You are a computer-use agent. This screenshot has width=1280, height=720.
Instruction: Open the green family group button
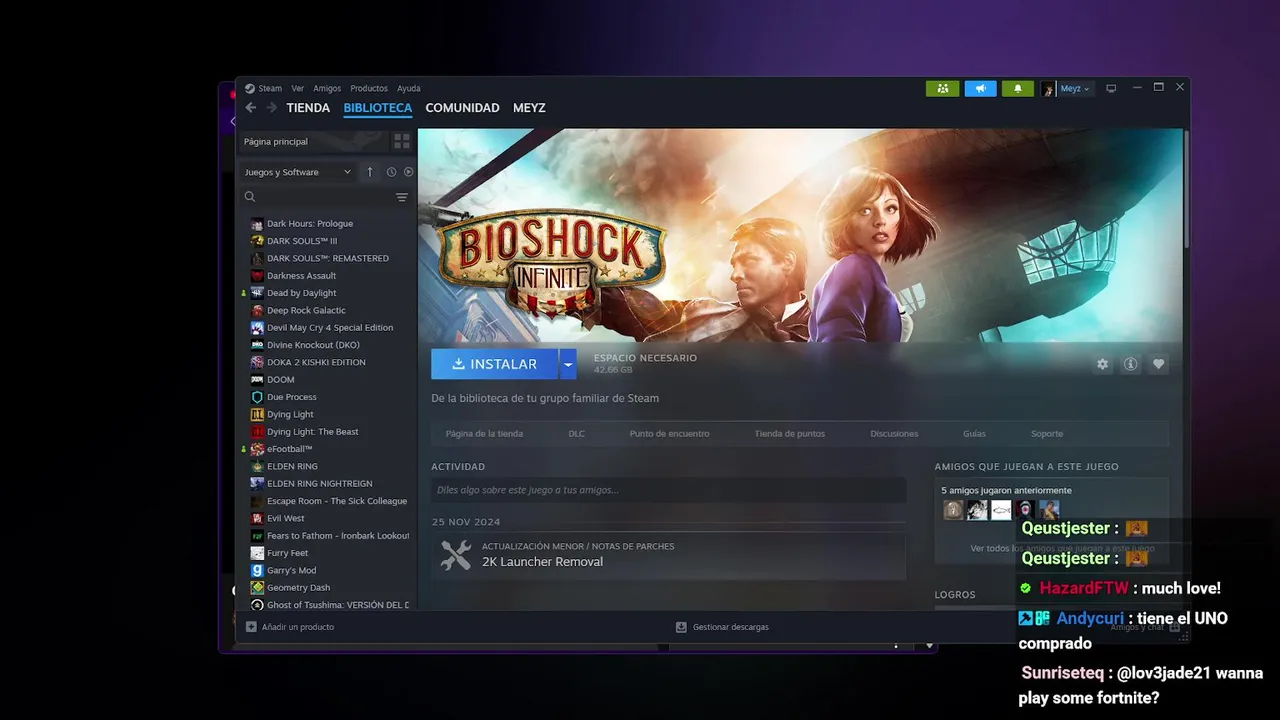942,88
